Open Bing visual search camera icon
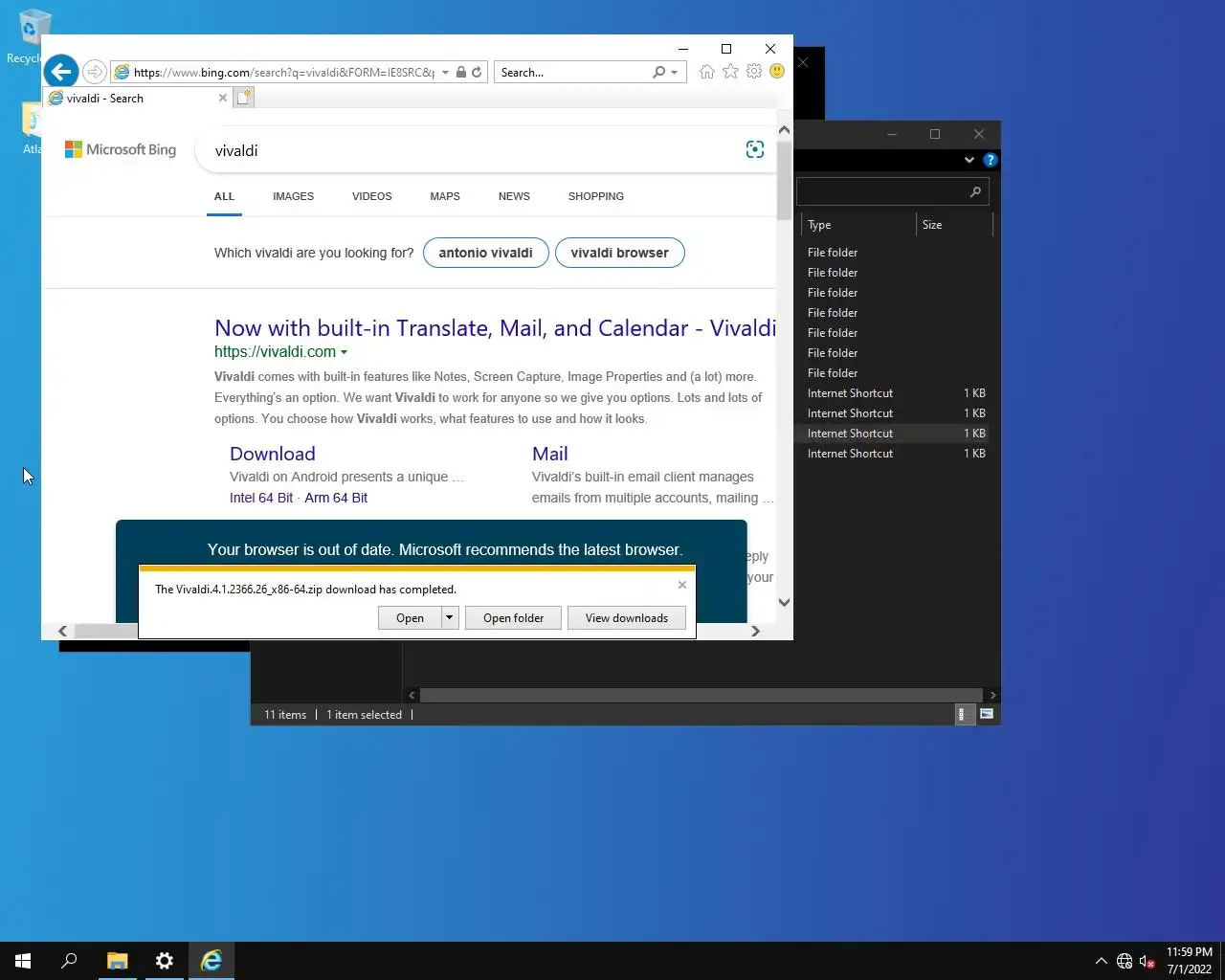This screenshot has height=980, width=1225. click(754, 149)
